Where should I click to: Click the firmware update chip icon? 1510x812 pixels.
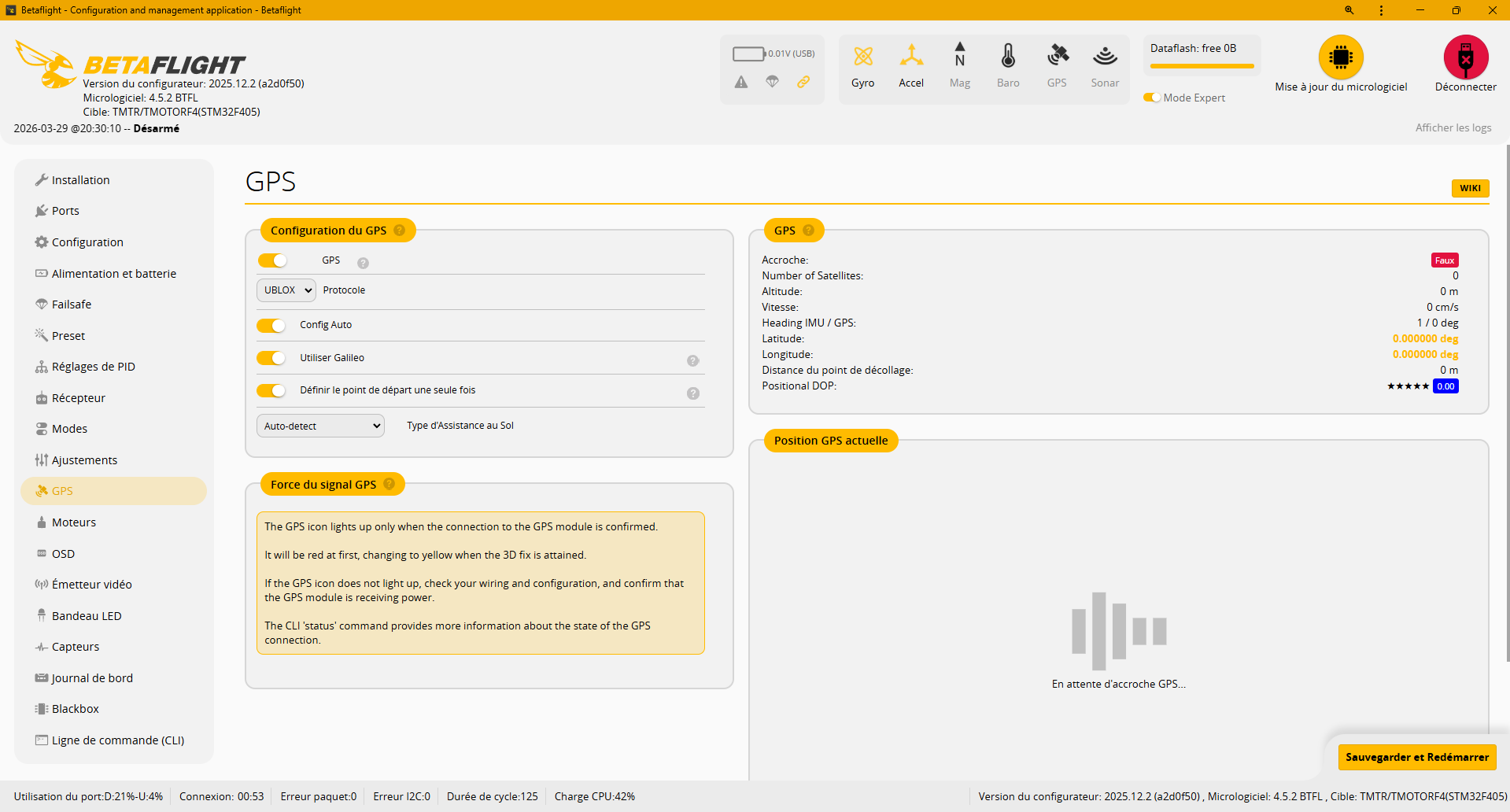[x=1340, y=57]
